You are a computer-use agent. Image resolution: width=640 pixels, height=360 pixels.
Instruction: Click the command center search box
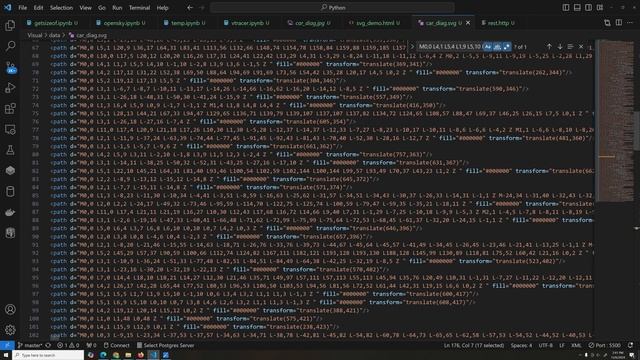(332, 7)
